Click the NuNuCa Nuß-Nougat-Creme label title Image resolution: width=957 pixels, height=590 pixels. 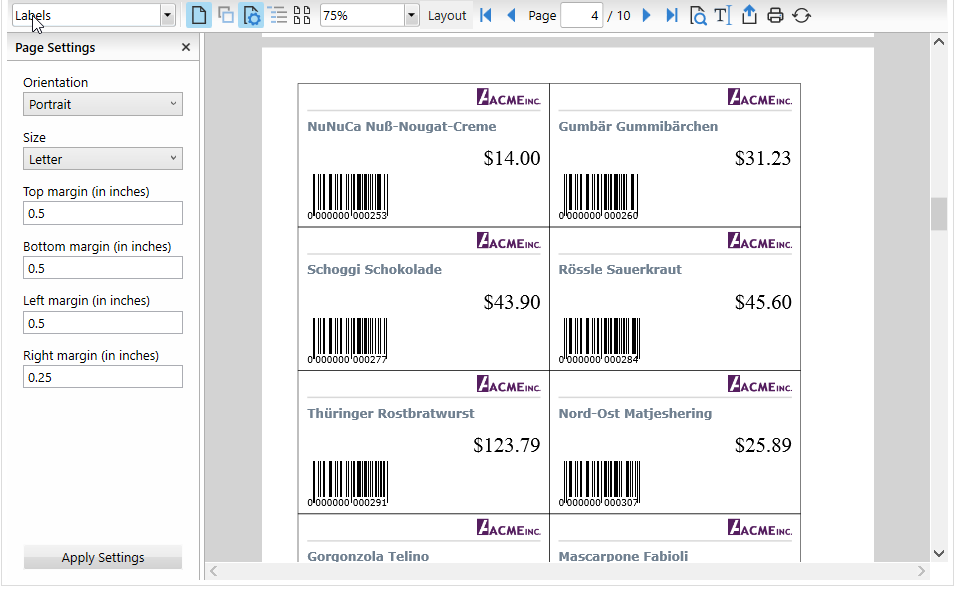coord(402,126)
